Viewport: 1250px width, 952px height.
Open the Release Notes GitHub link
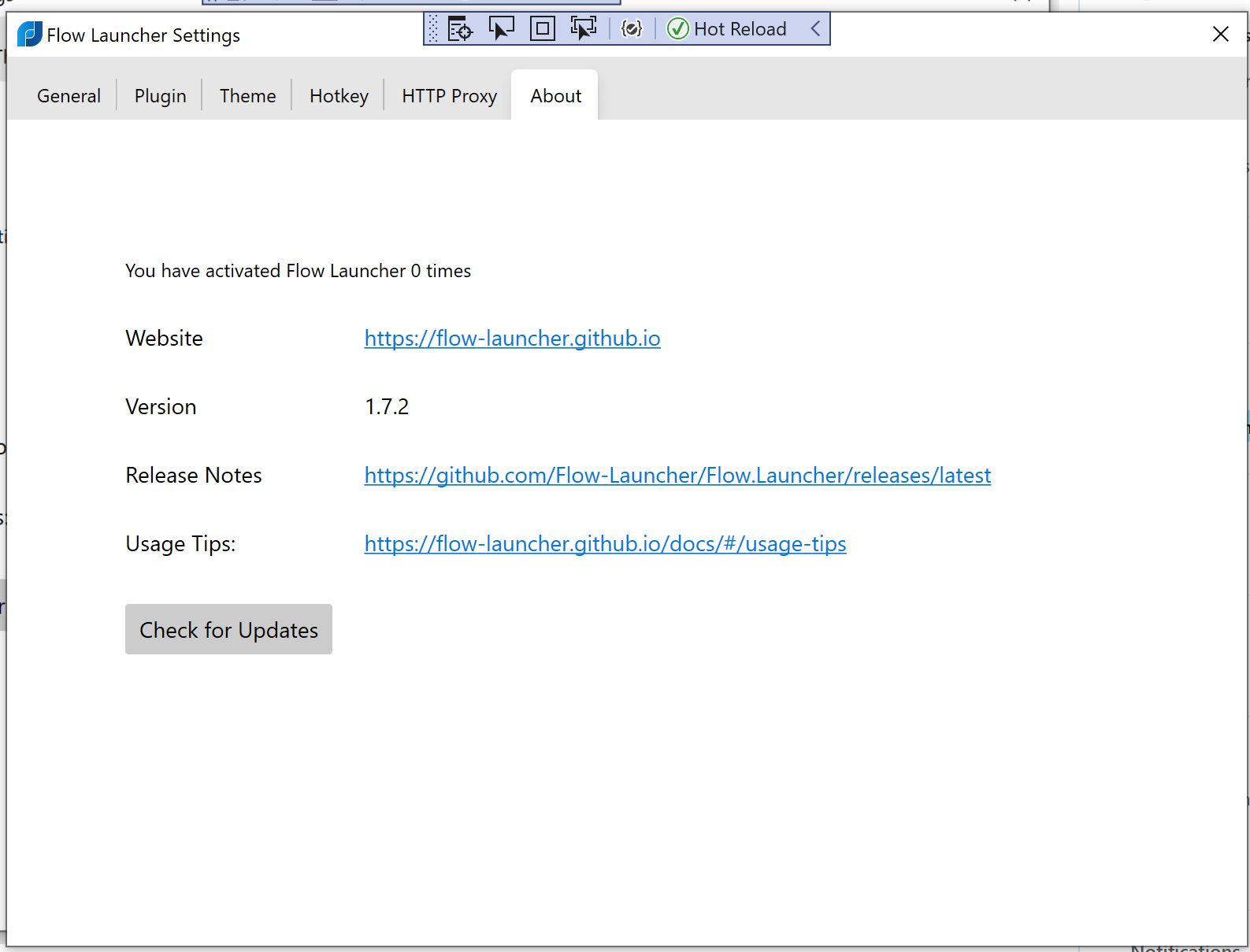tap(677, 476)
